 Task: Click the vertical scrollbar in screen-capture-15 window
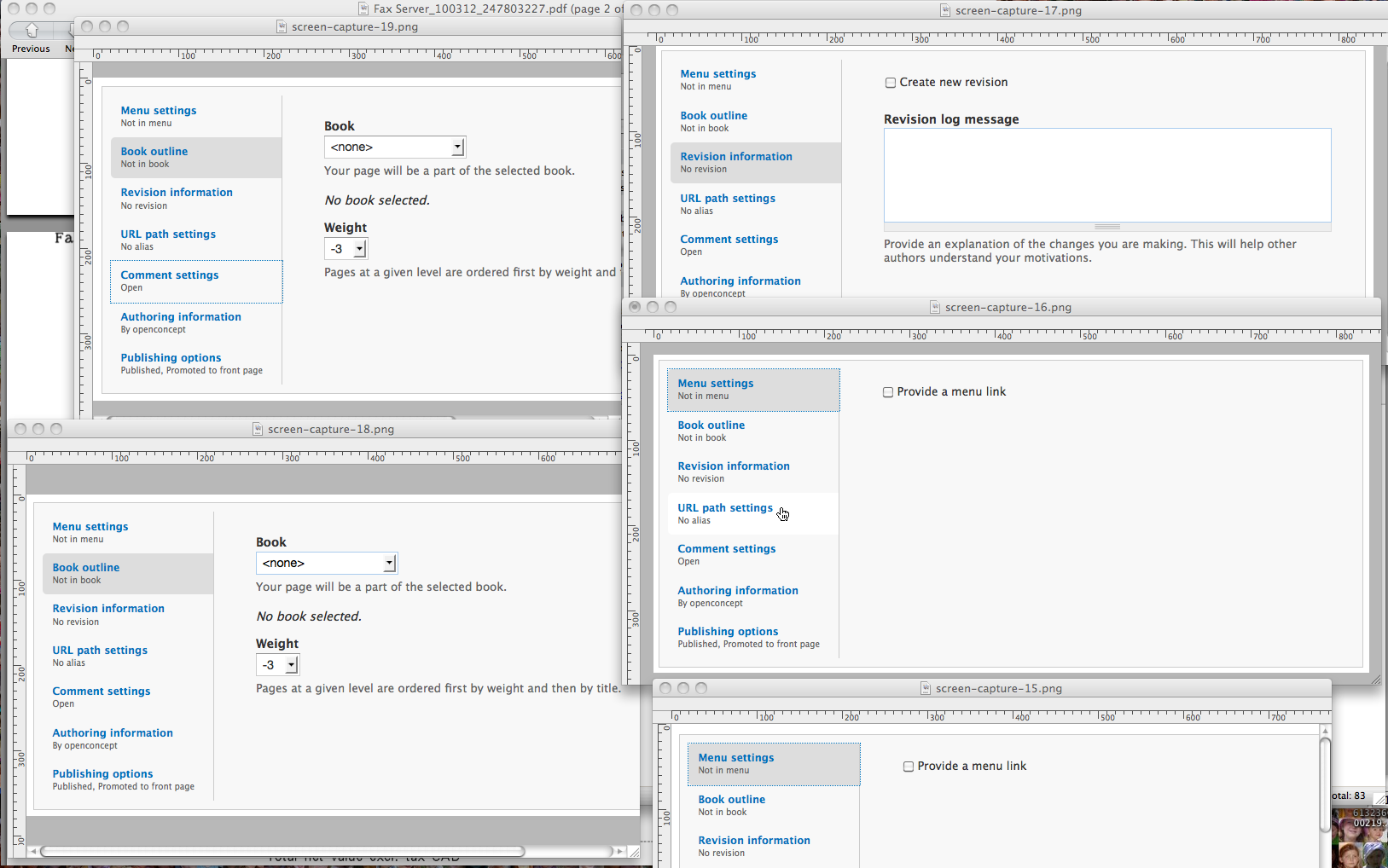[x=1325, y=784]
